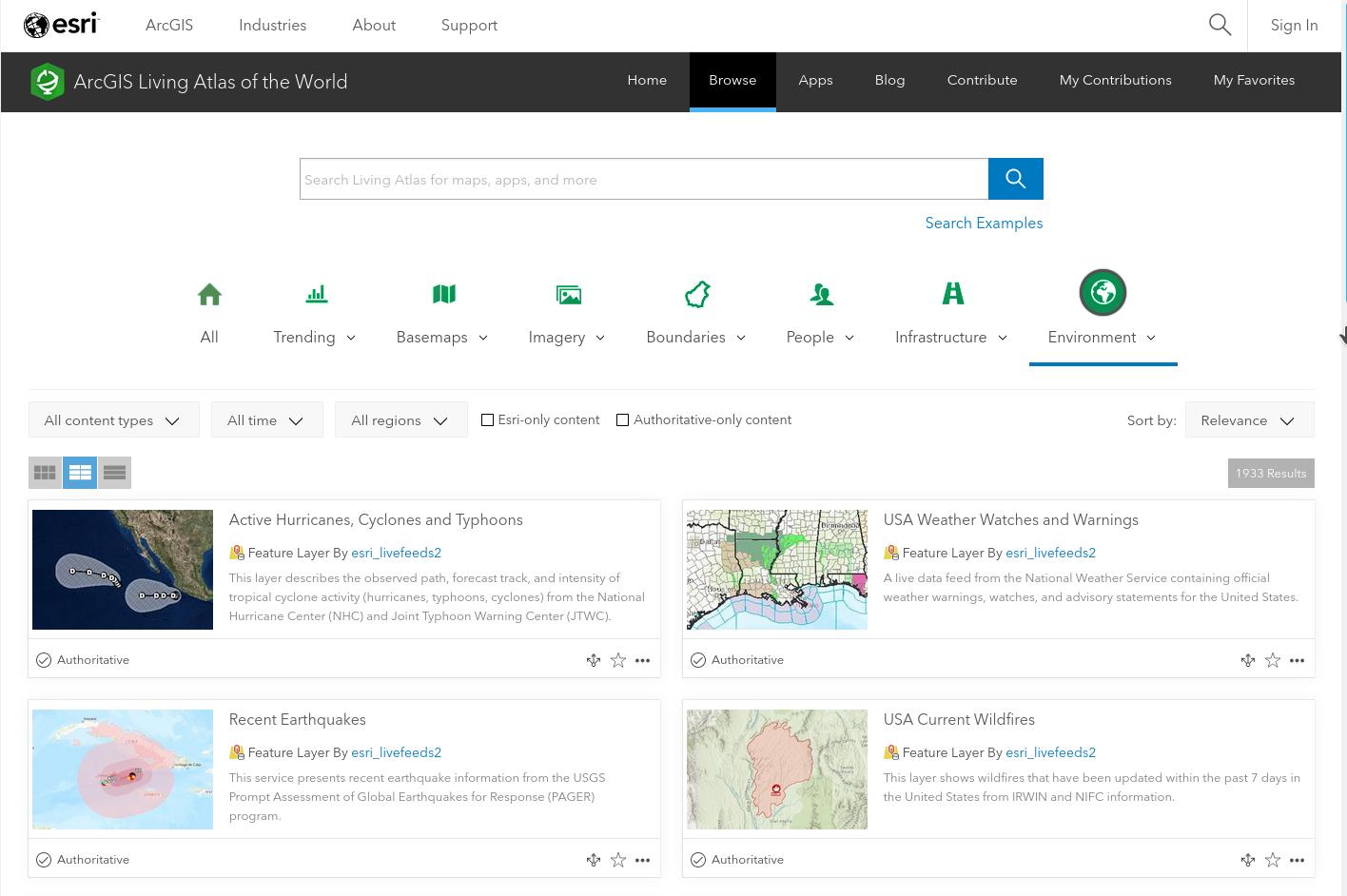Open USA Current Wildfires item title
1347x896 pixels.
pyautogui.click(x=959, y=720)
